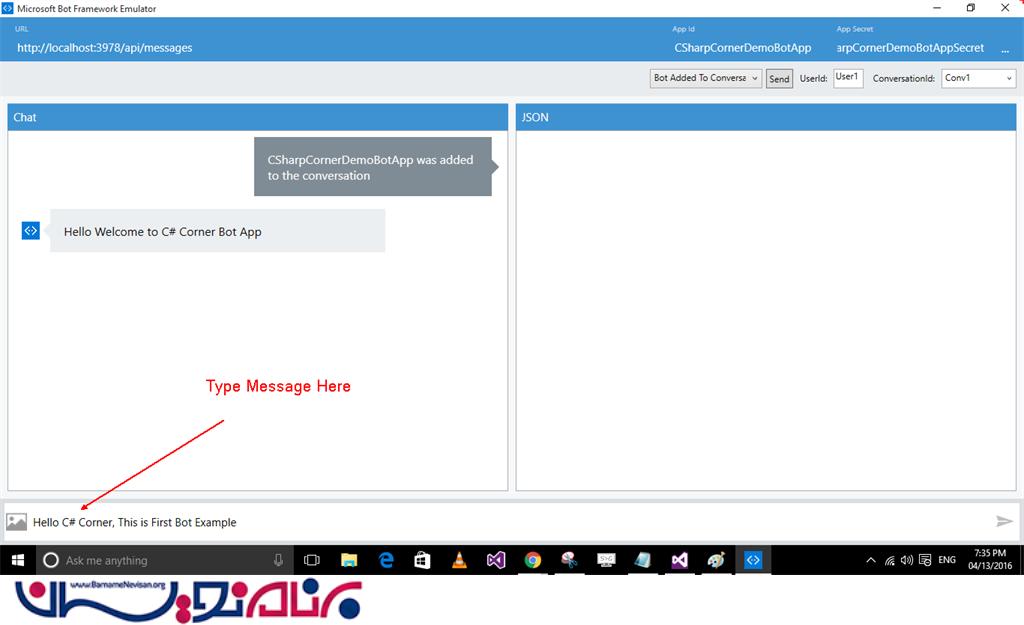Click the App Id CSharpCornerDemoBotApp field
The image size is (1024, 625).
point(743,48)
